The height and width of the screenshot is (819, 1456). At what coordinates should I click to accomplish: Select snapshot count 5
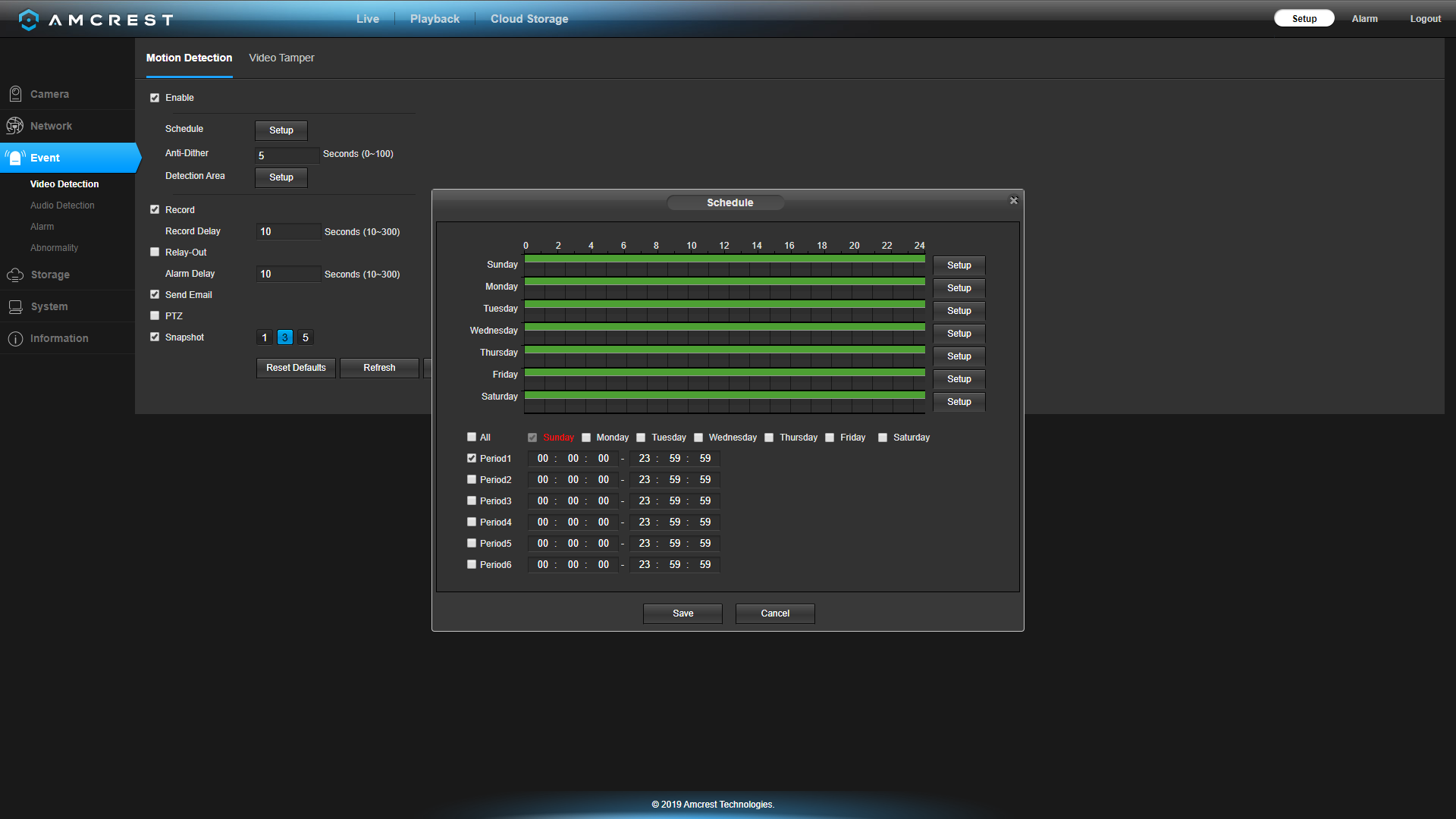(306, 337)
